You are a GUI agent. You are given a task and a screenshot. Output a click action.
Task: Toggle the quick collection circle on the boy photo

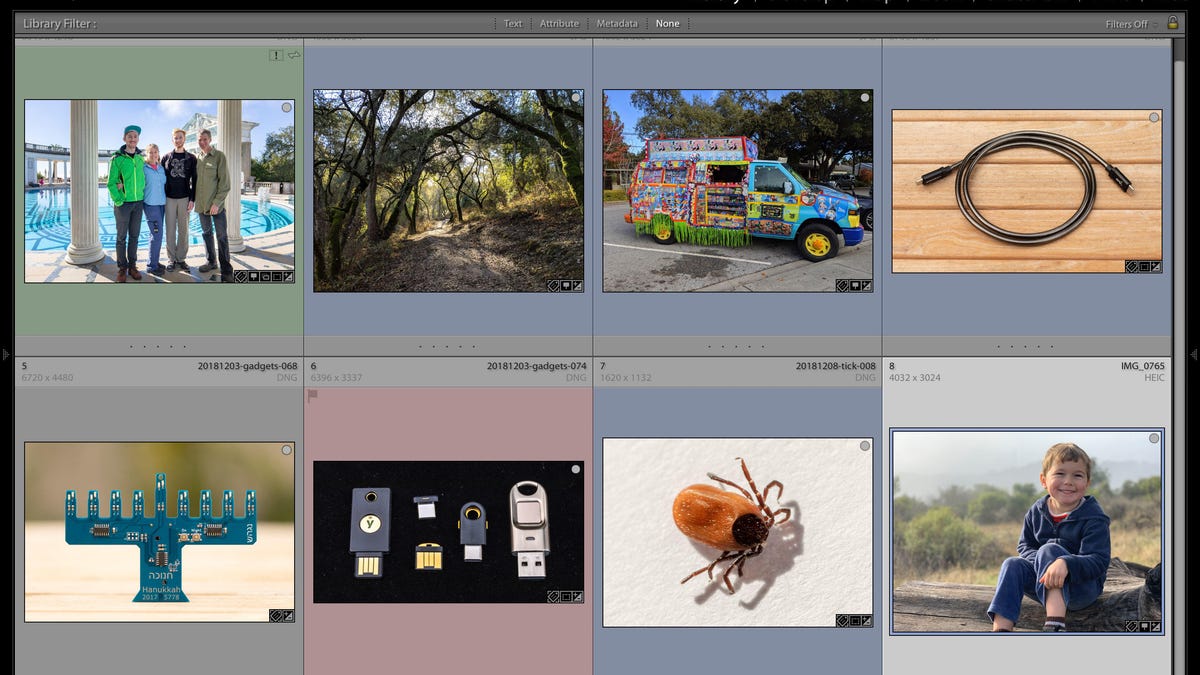coord(1154,438)
